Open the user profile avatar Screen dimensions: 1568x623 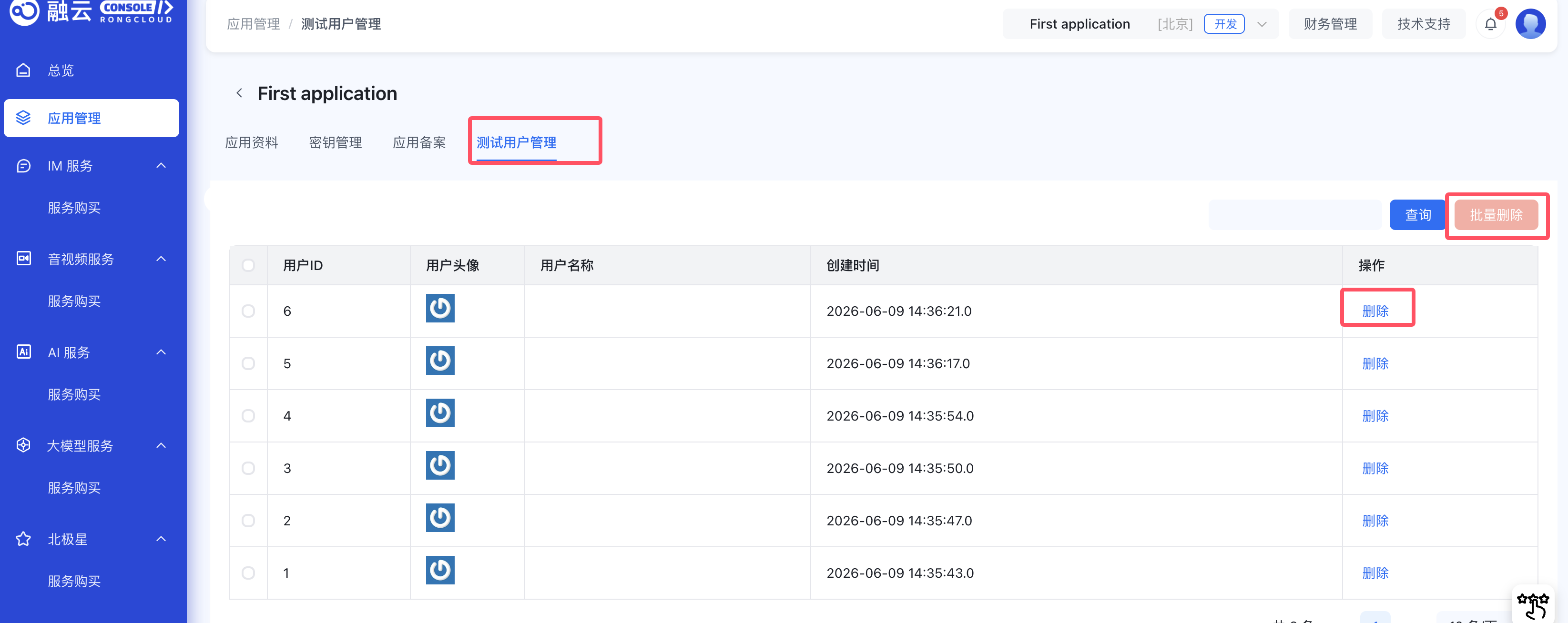point(1531,24)
